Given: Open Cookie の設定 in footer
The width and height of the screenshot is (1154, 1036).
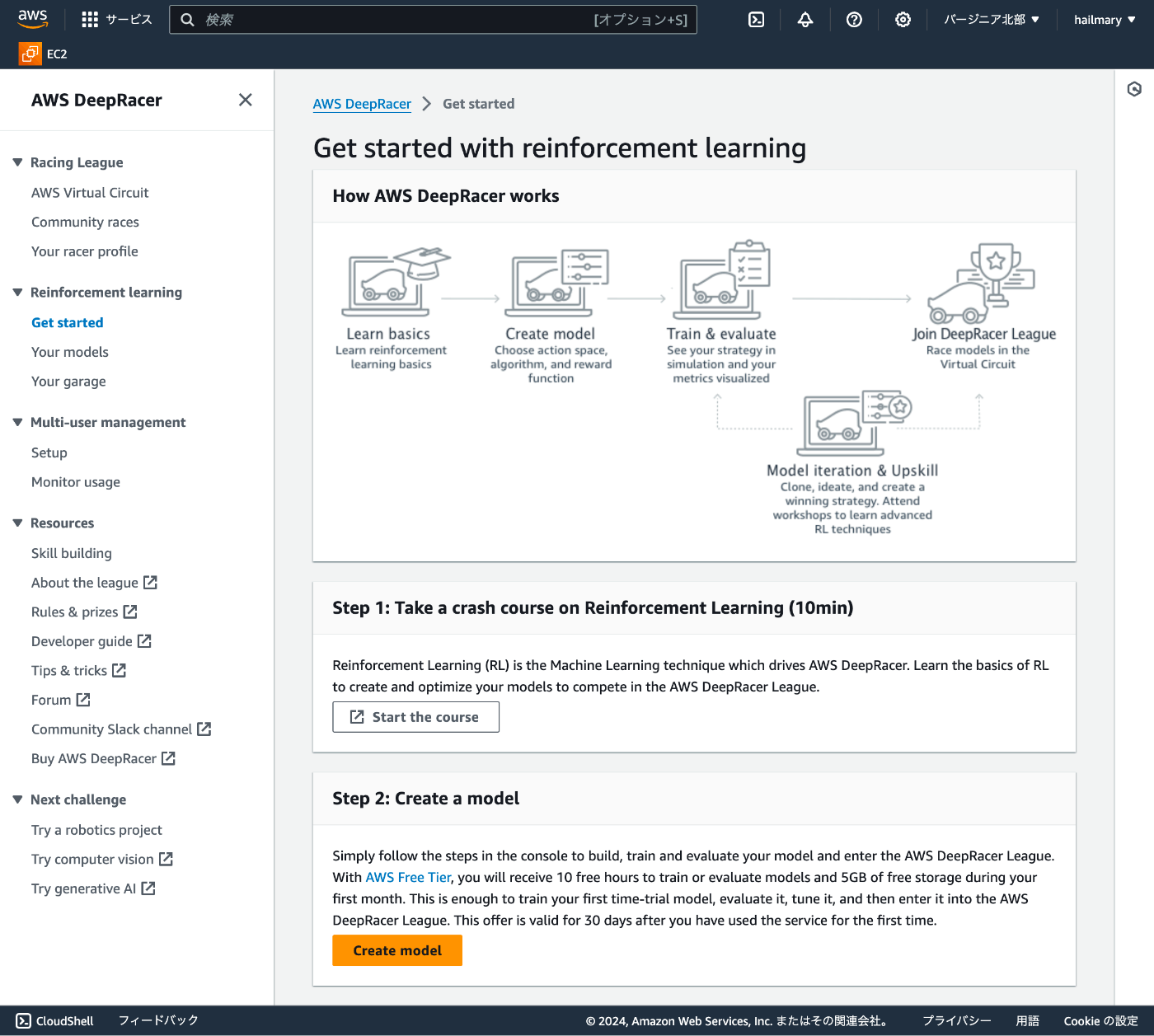Looking at the screenshot, I should click(x=1100, y=1020).
